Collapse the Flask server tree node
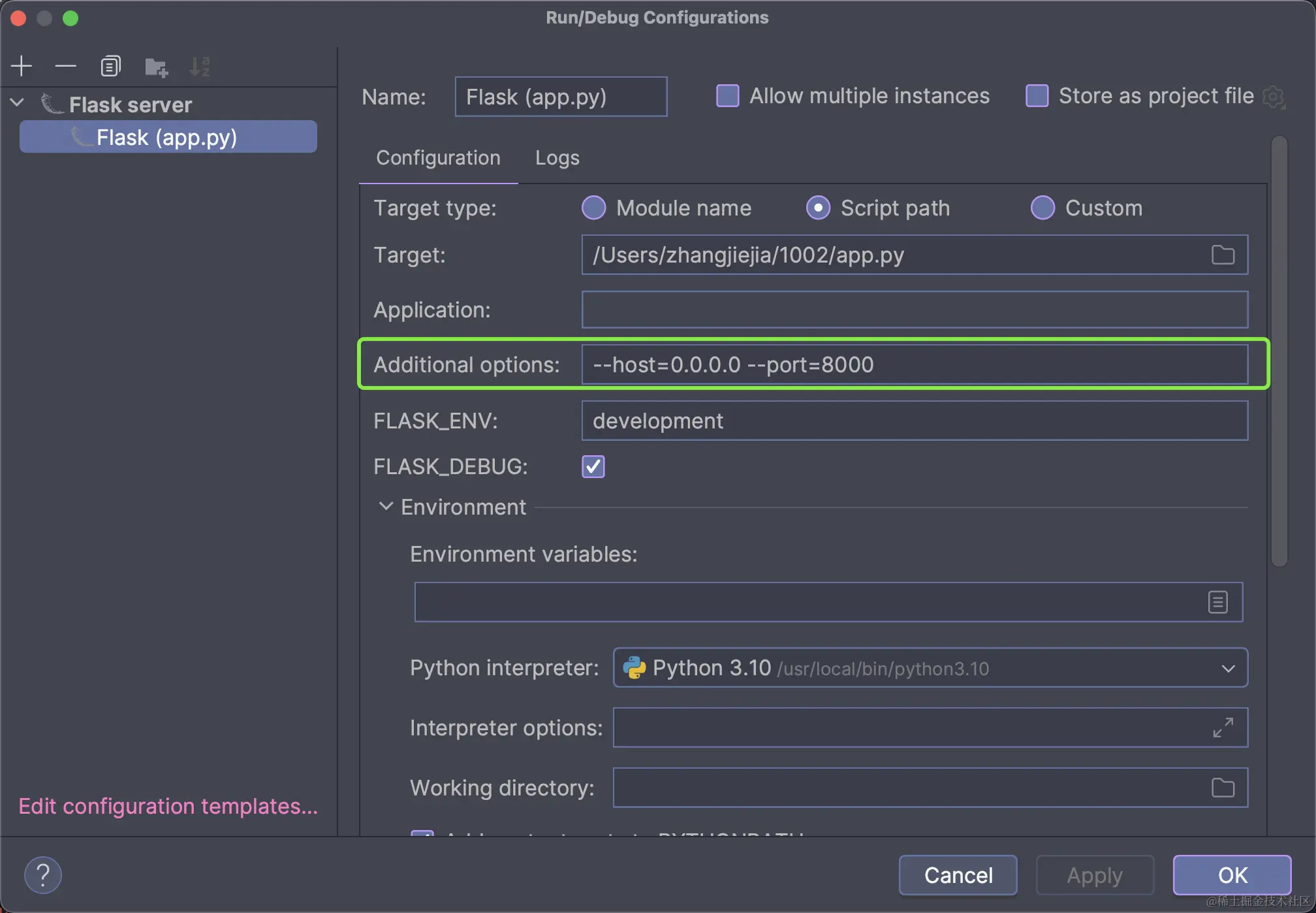The height and width of the screenshot is (913, 1316). 18,103
